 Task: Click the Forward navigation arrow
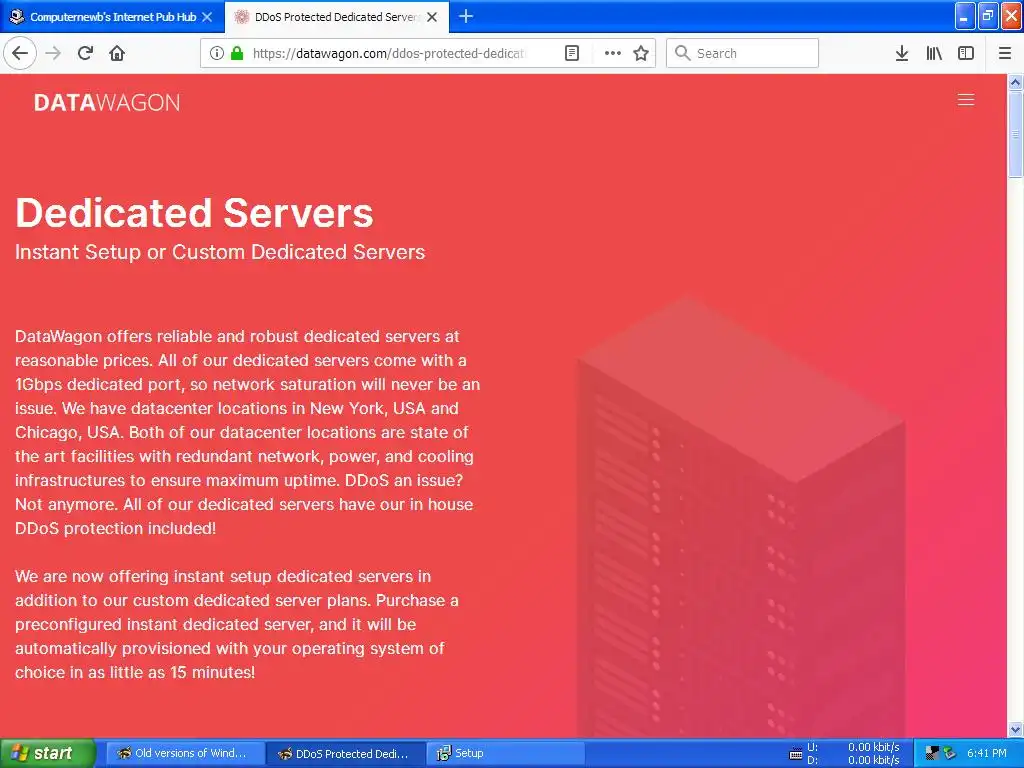(x=54, y=53)
